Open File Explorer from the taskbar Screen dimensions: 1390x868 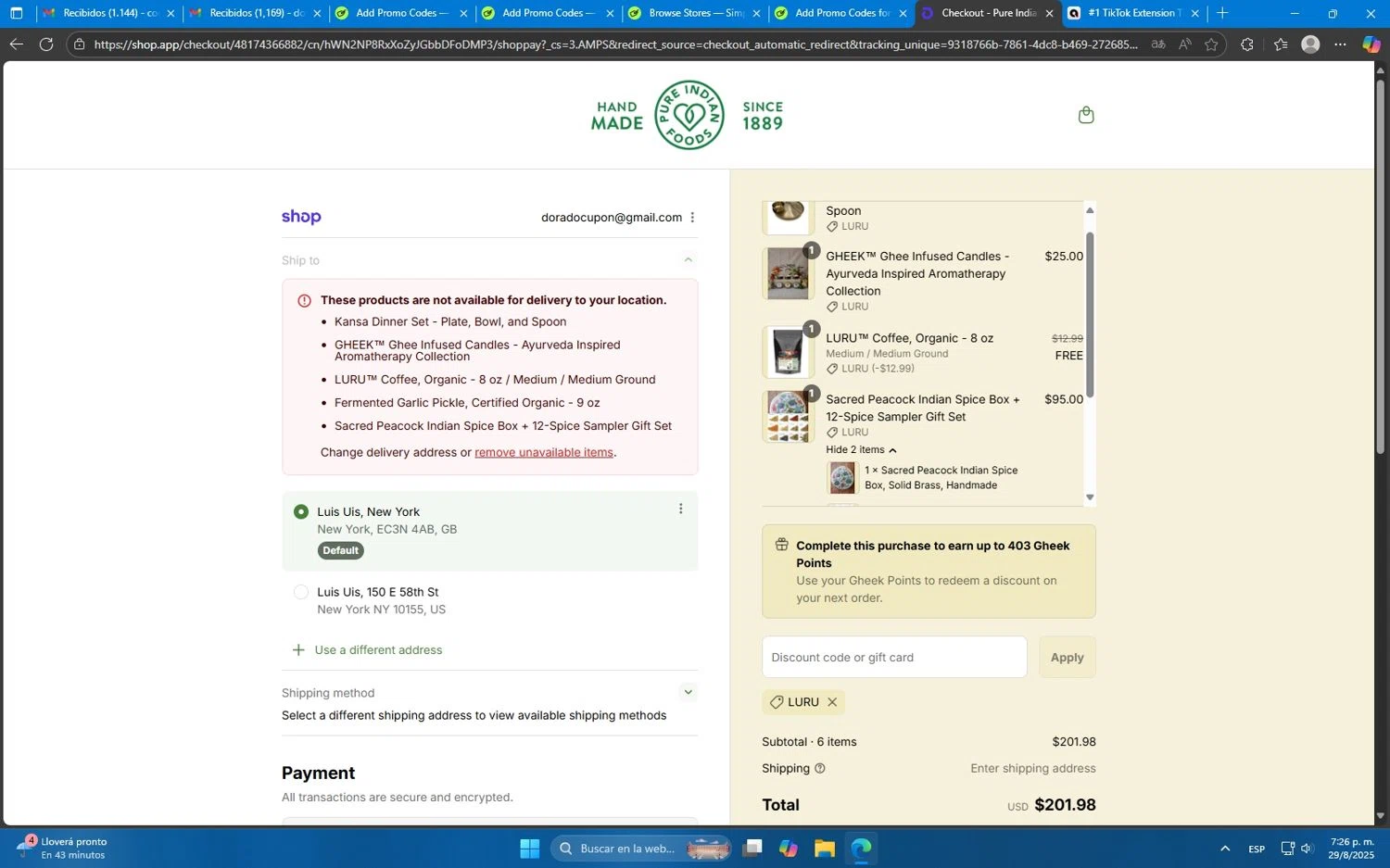tap(825, 849)
